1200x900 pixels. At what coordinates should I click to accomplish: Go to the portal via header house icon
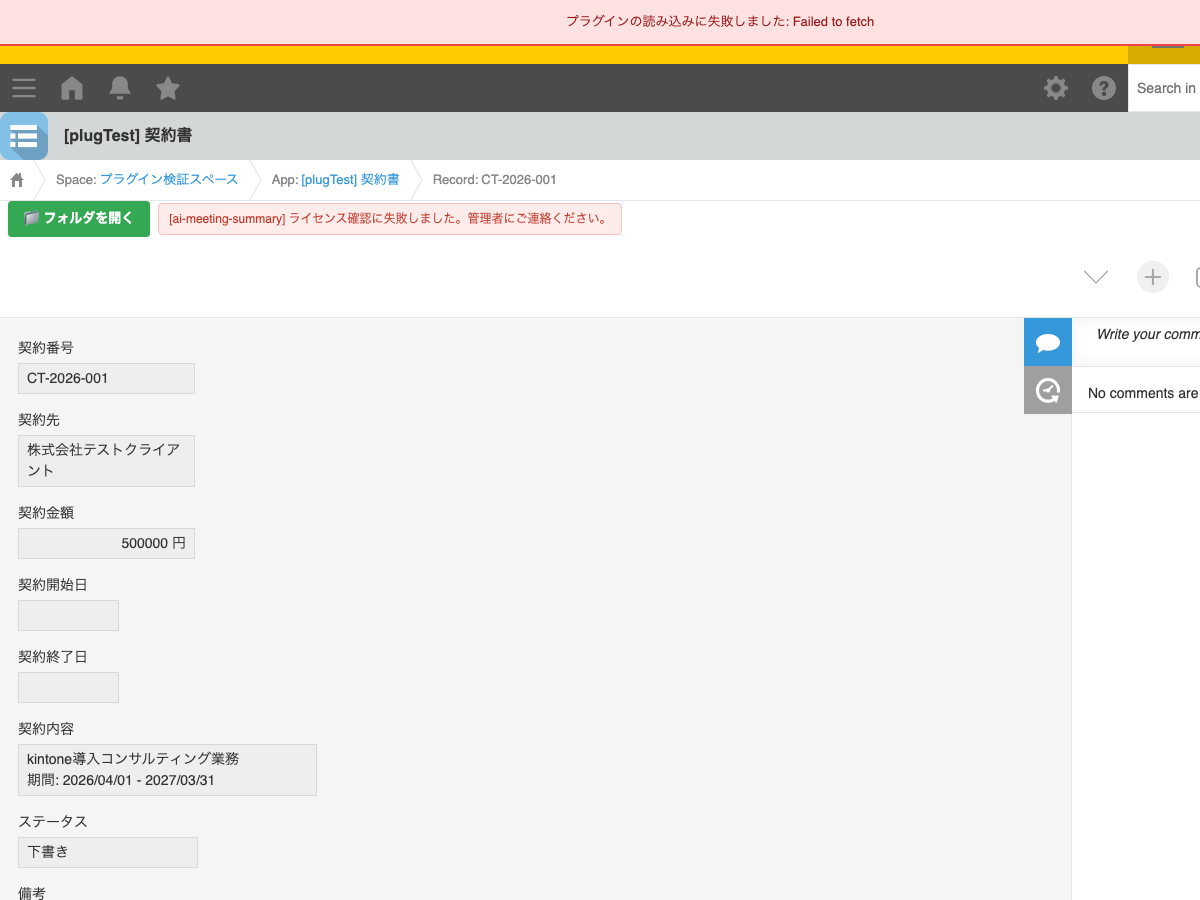(x=72, y=88)
